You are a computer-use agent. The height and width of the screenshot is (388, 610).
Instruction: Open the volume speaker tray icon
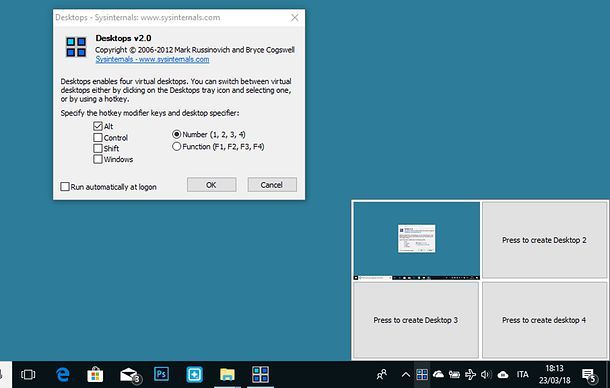[486, 374]
